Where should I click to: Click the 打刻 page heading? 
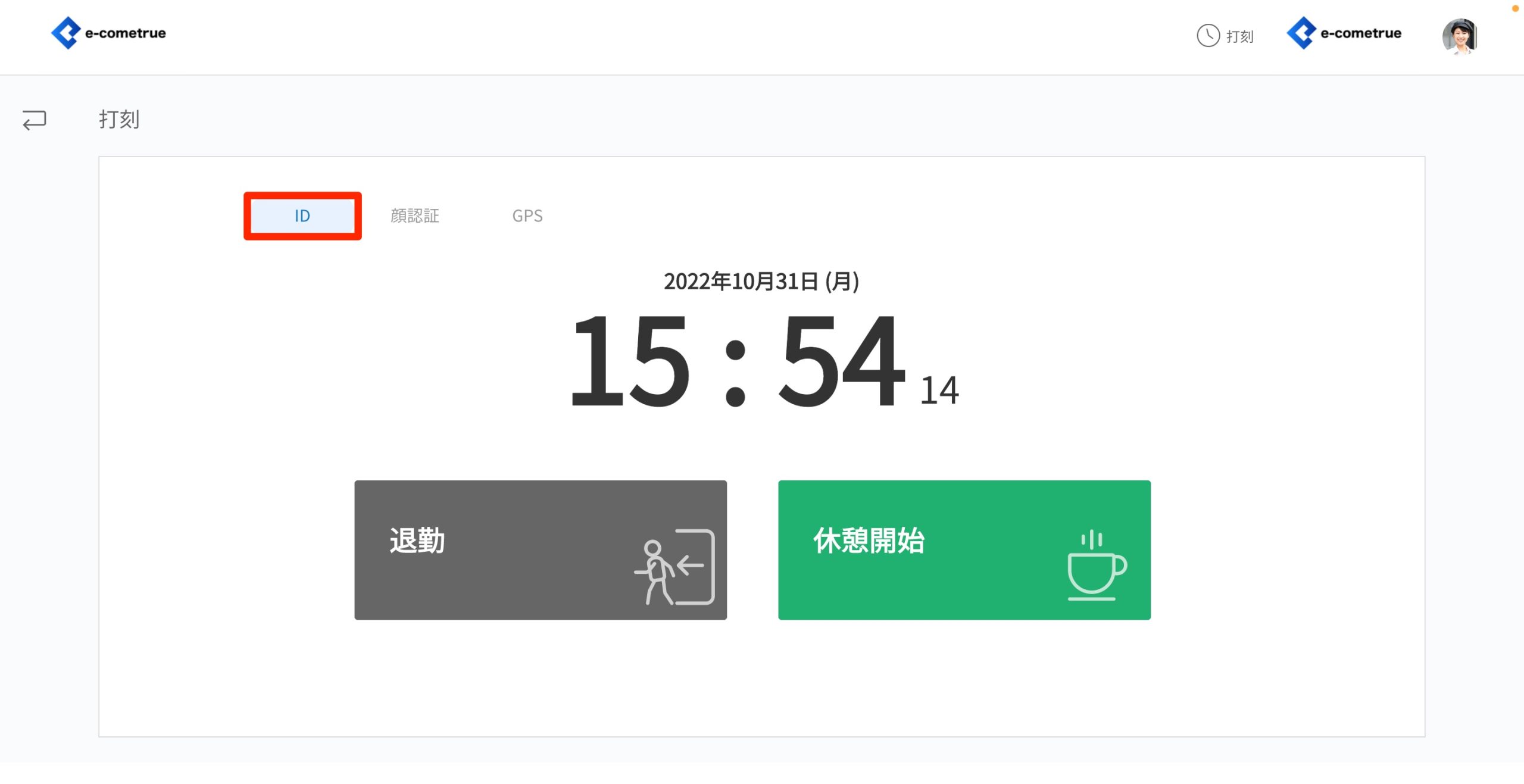tap(119, 120)
